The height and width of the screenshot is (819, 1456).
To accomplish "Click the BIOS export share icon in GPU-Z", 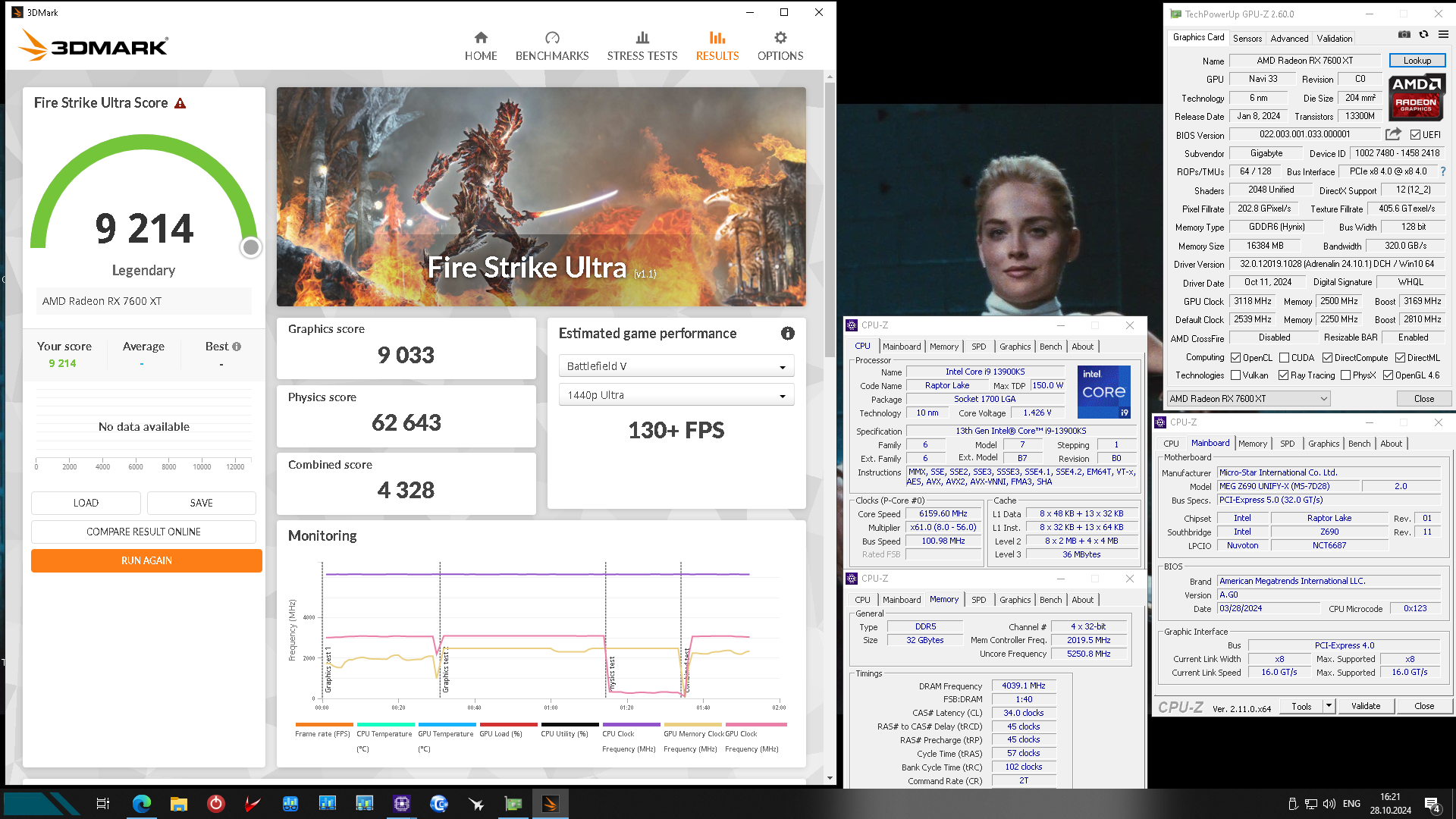I will (1393, 134).
